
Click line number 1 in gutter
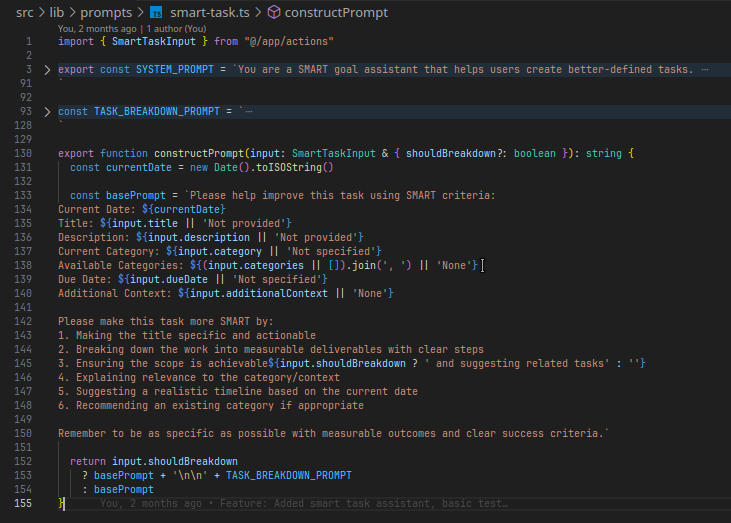29,41
